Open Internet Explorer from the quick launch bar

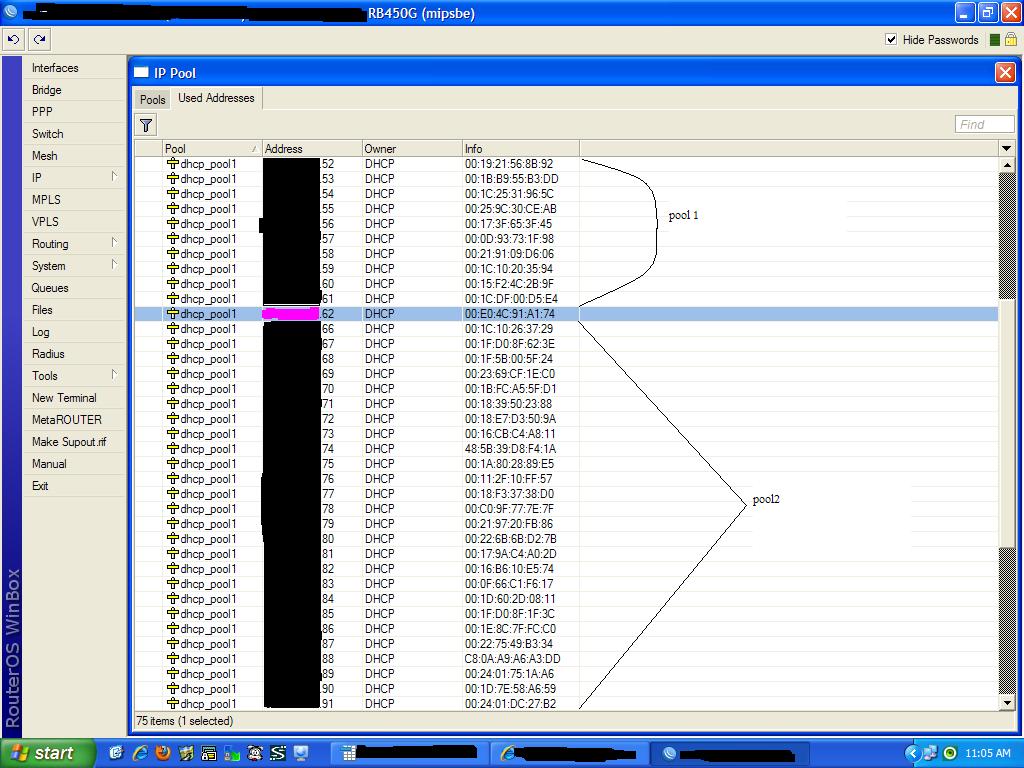(139, 752)
